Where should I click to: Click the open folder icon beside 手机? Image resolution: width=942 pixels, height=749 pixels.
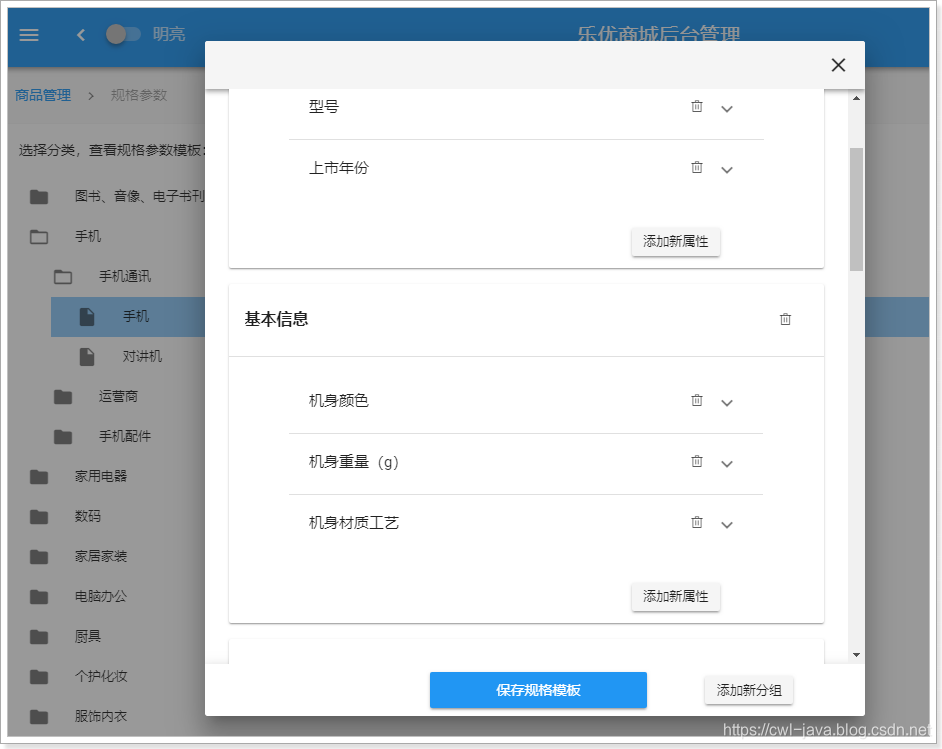[38, 237]
